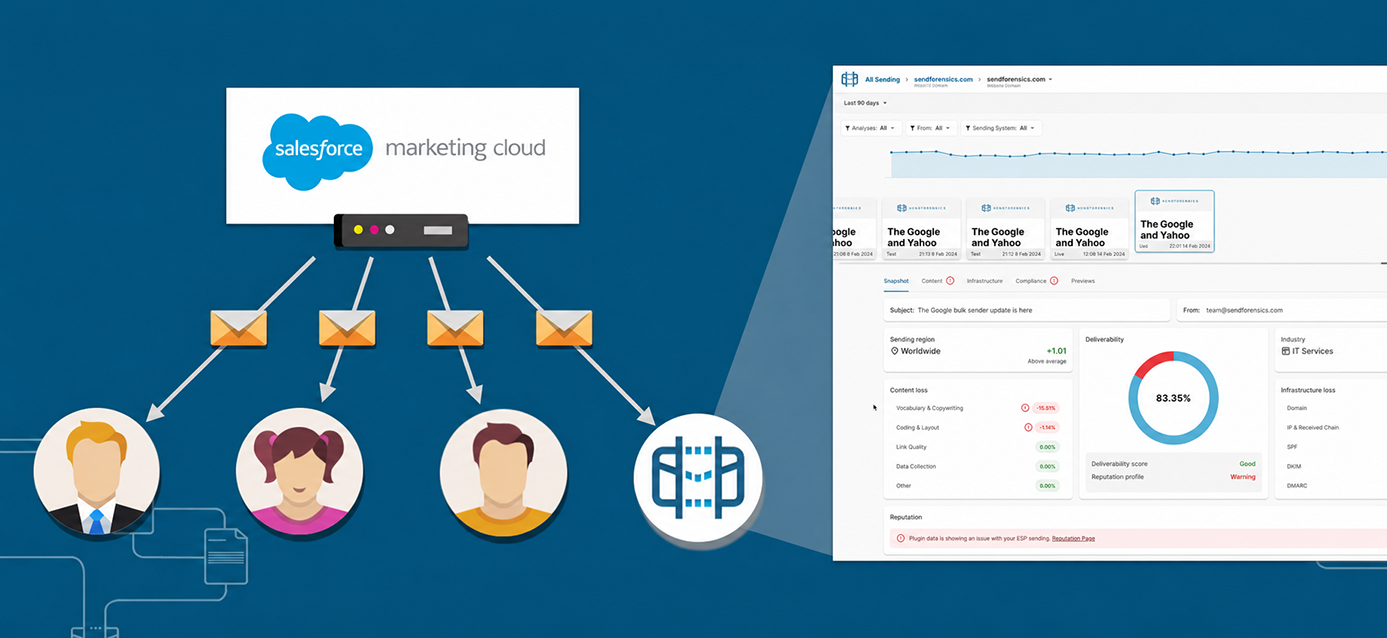The width and height of the screenshot is (1387, 638).
Task: Click the All Sending breadcrumb link
Action: (882, 79)
